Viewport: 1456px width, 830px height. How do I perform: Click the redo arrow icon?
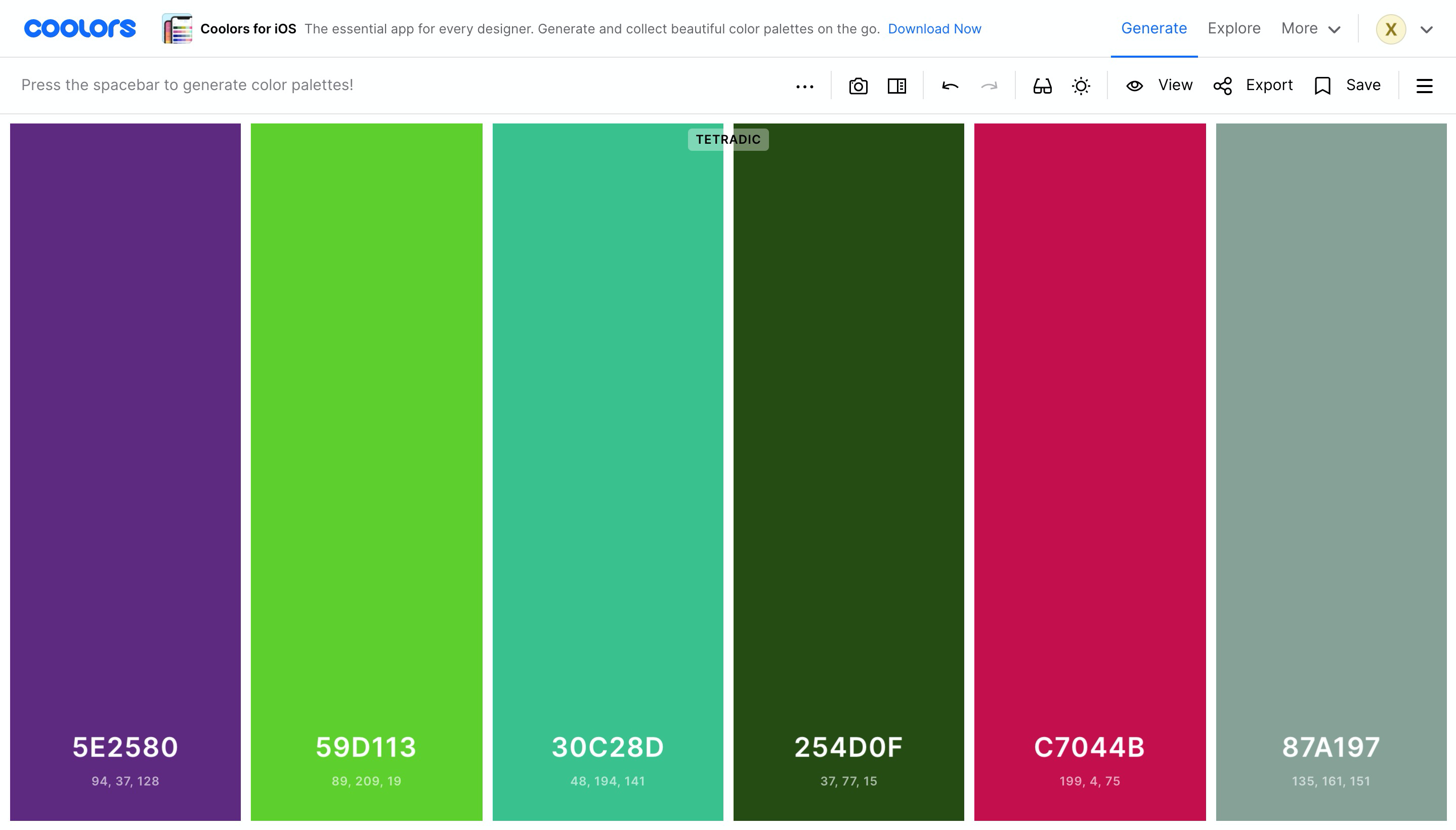[x=989, y=86]
